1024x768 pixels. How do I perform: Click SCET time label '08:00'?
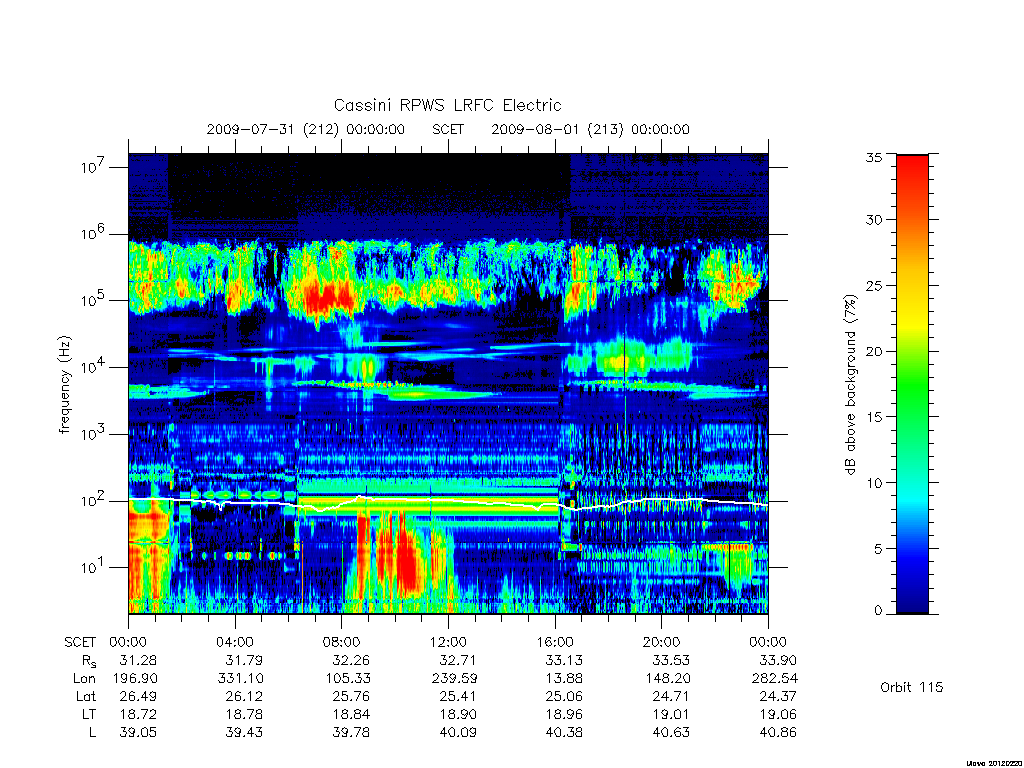click(342, 642)
